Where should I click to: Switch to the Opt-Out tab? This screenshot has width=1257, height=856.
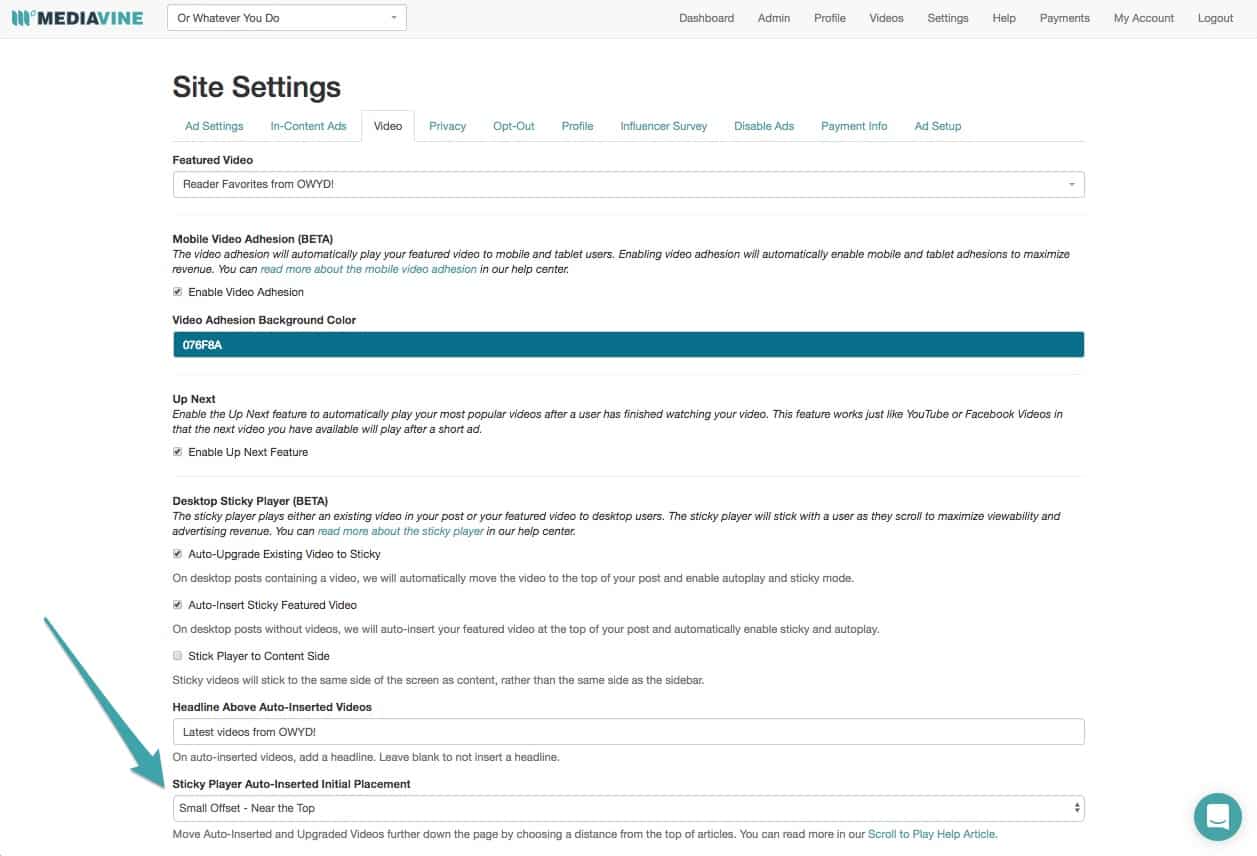514,126
